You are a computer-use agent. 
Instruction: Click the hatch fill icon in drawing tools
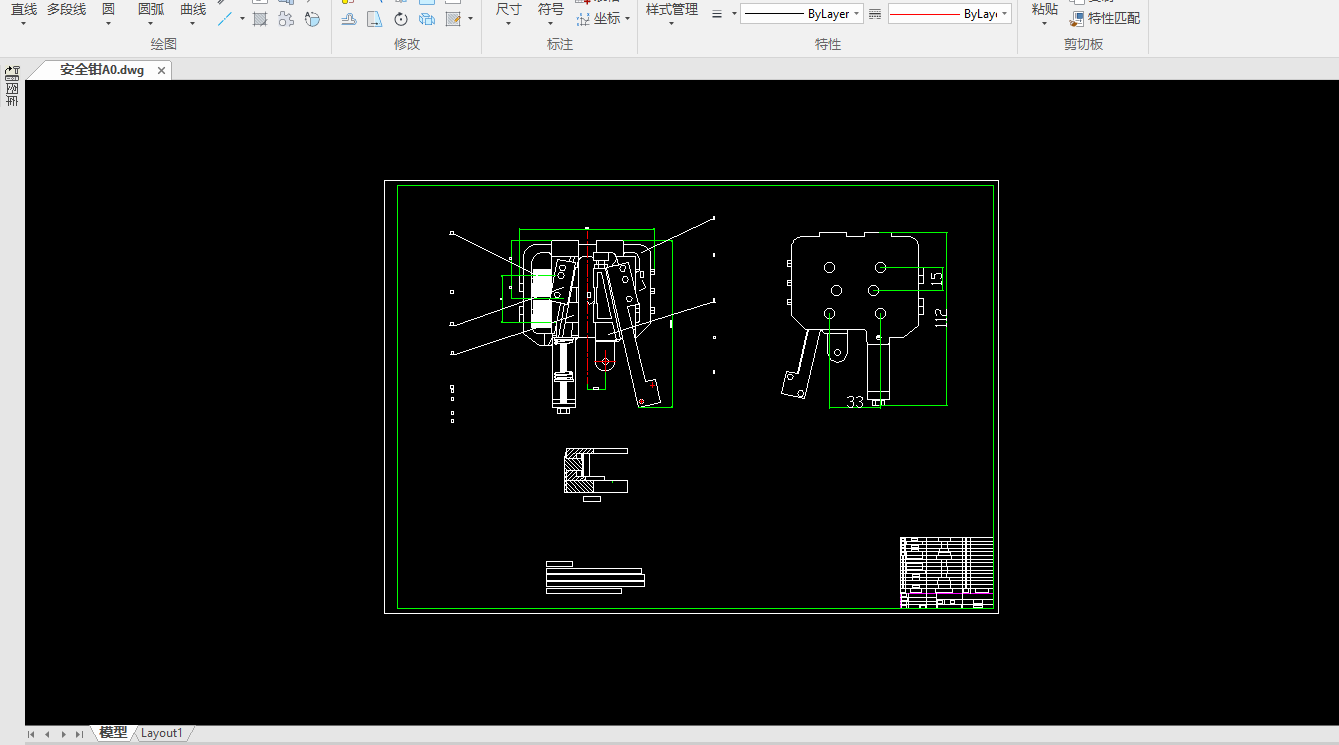tap(260, 19)
